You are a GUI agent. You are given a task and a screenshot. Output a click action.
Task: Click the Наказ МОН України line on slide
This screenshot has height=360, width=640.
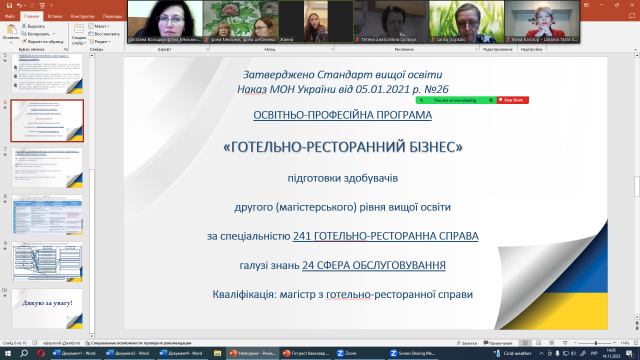343,89
